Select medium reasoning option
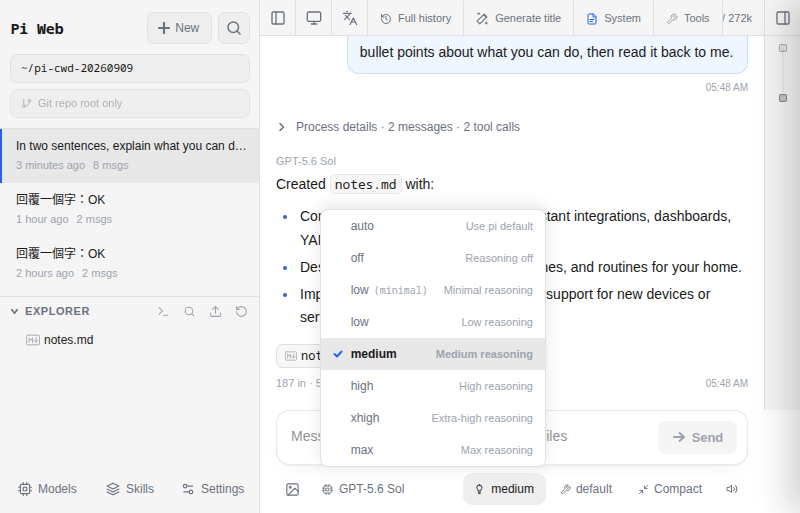The height and width of the screenshot is (513, 800). point(433,354)
